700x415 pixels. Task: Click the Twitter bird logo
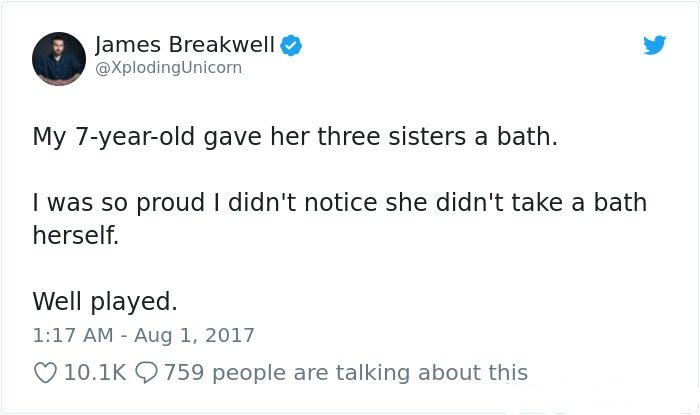coord(654,45)
